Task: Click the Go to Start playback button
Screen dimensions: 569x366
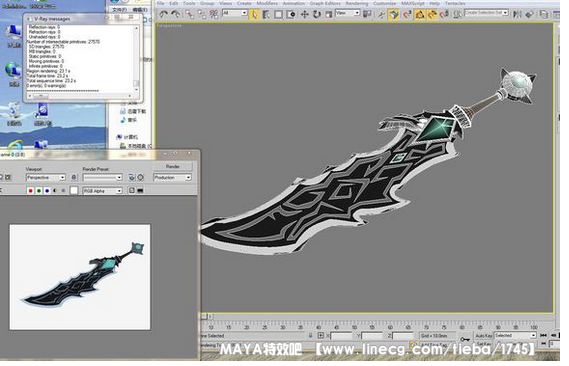Action: (543, 336)
